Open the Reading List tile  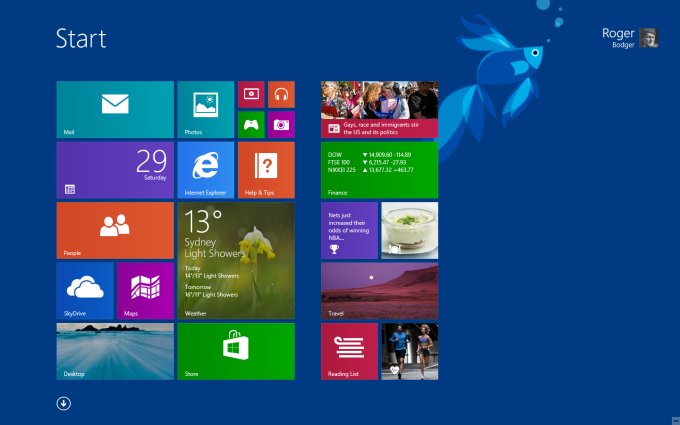pyautogui.click(x=349, y=351)
